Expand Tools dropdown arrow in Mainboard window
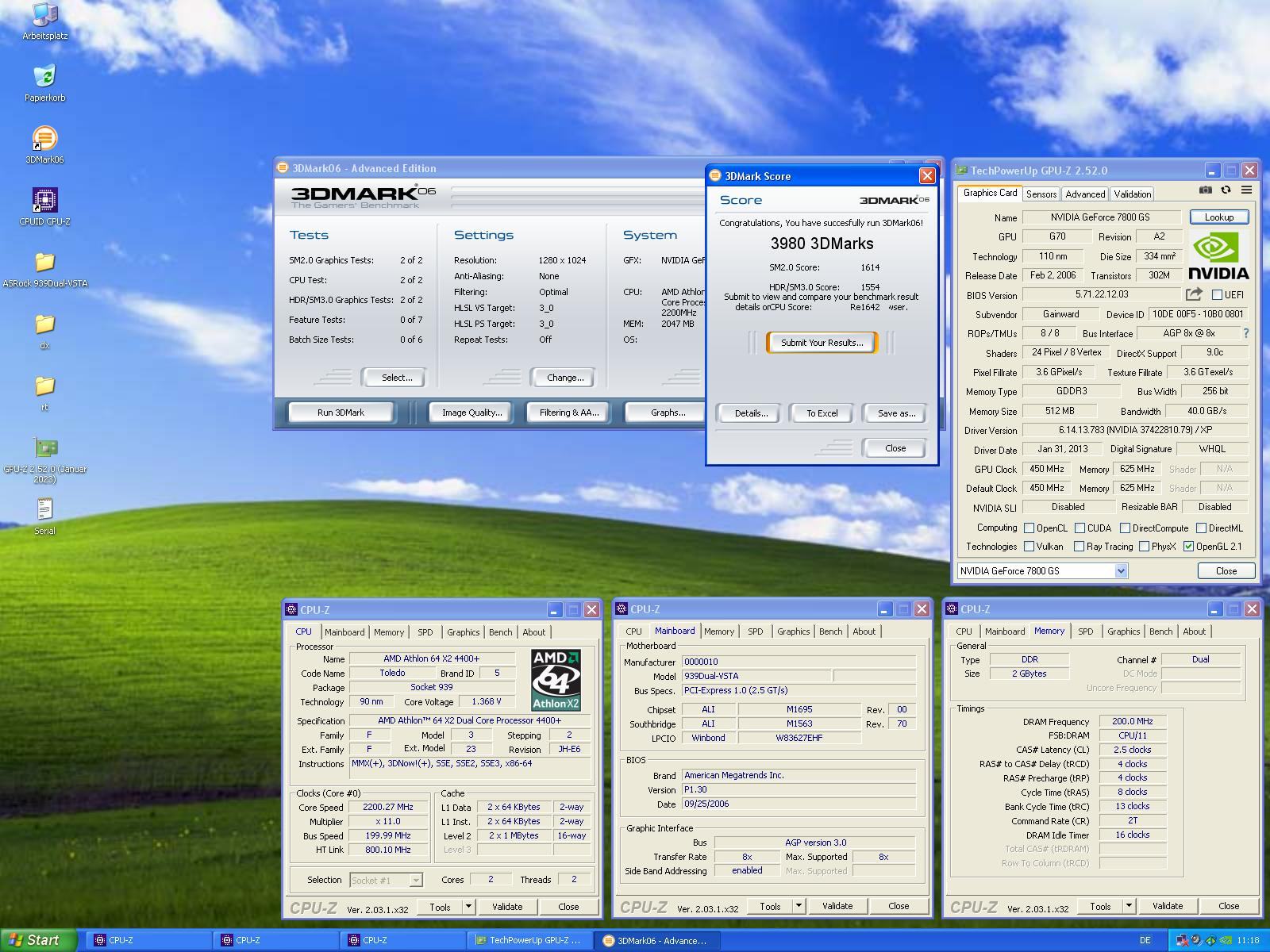Viewport: 1270px width, 952px height. coord(799,906)
